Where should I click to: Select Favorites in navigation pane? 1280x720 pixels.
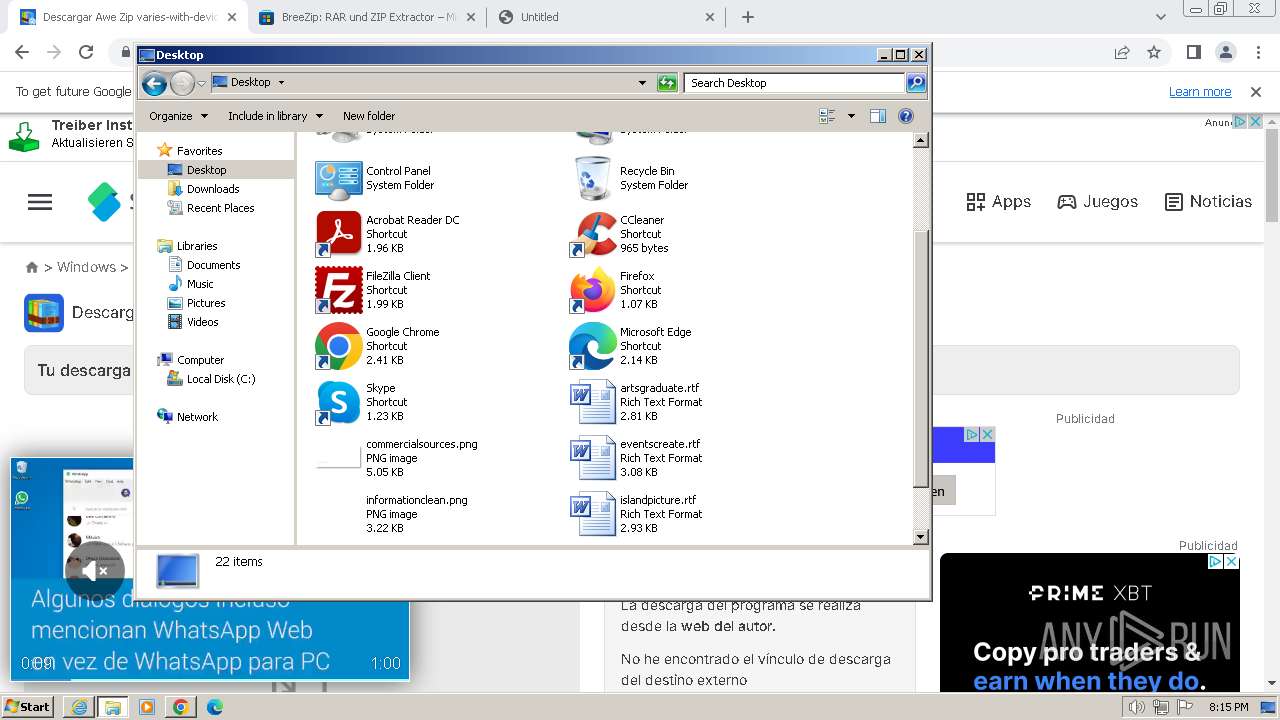pos(199,151)
